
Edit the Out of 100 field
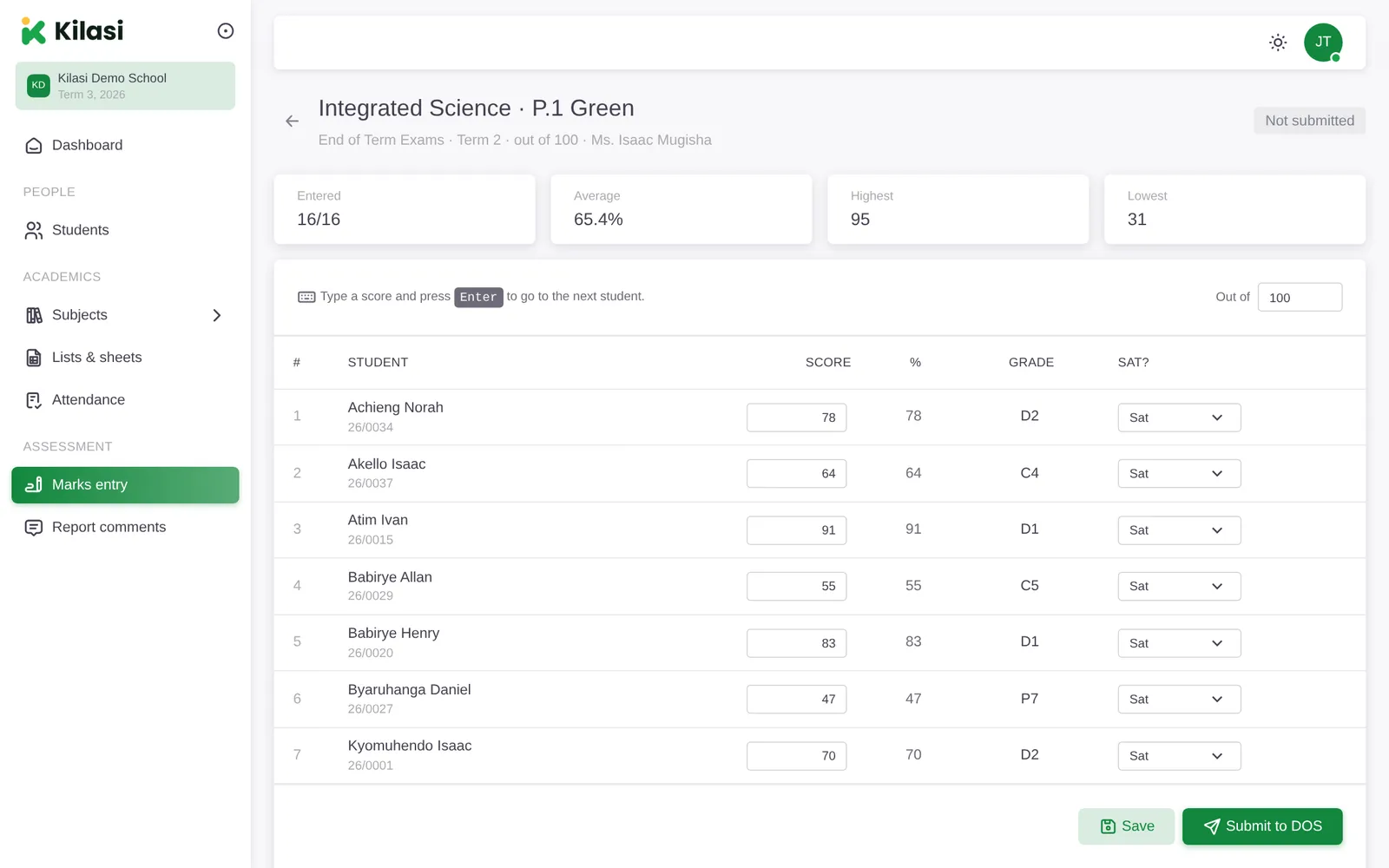point(1300,298)
